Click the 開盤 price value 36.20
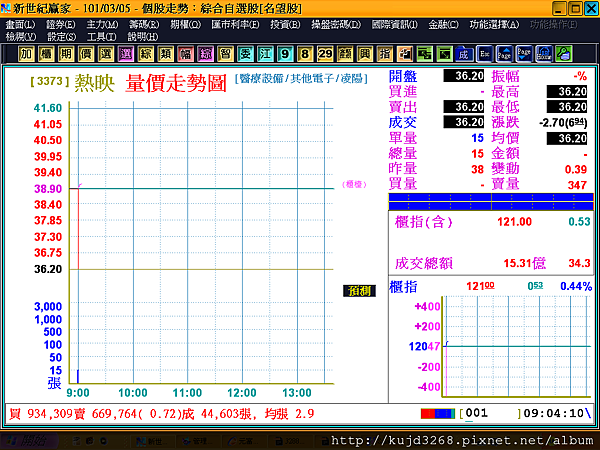 (x=464, y=76)
